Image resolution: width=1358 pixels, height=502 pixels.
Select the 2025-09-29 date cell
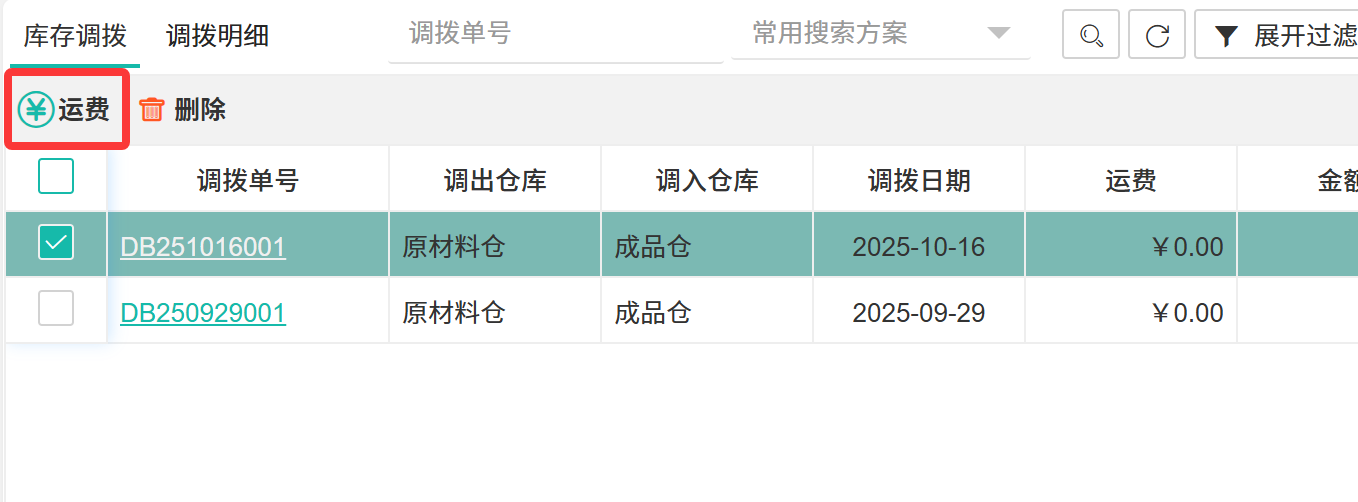[x=919, y=313]
